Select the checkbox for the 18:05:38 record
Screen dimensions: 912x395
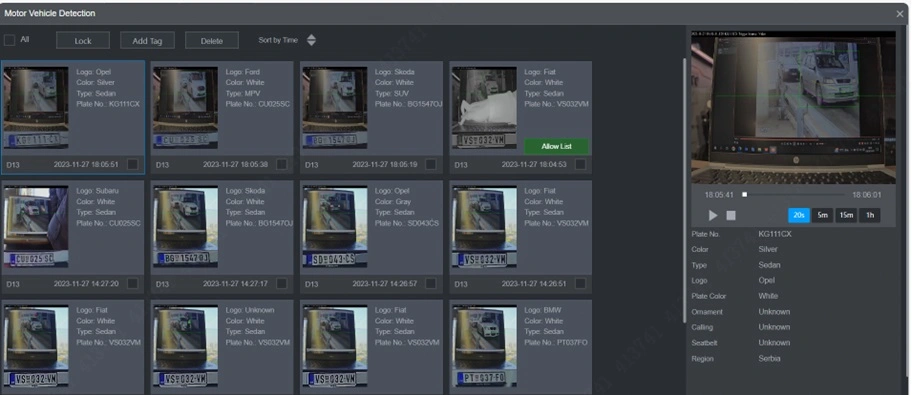click(282, 165)
